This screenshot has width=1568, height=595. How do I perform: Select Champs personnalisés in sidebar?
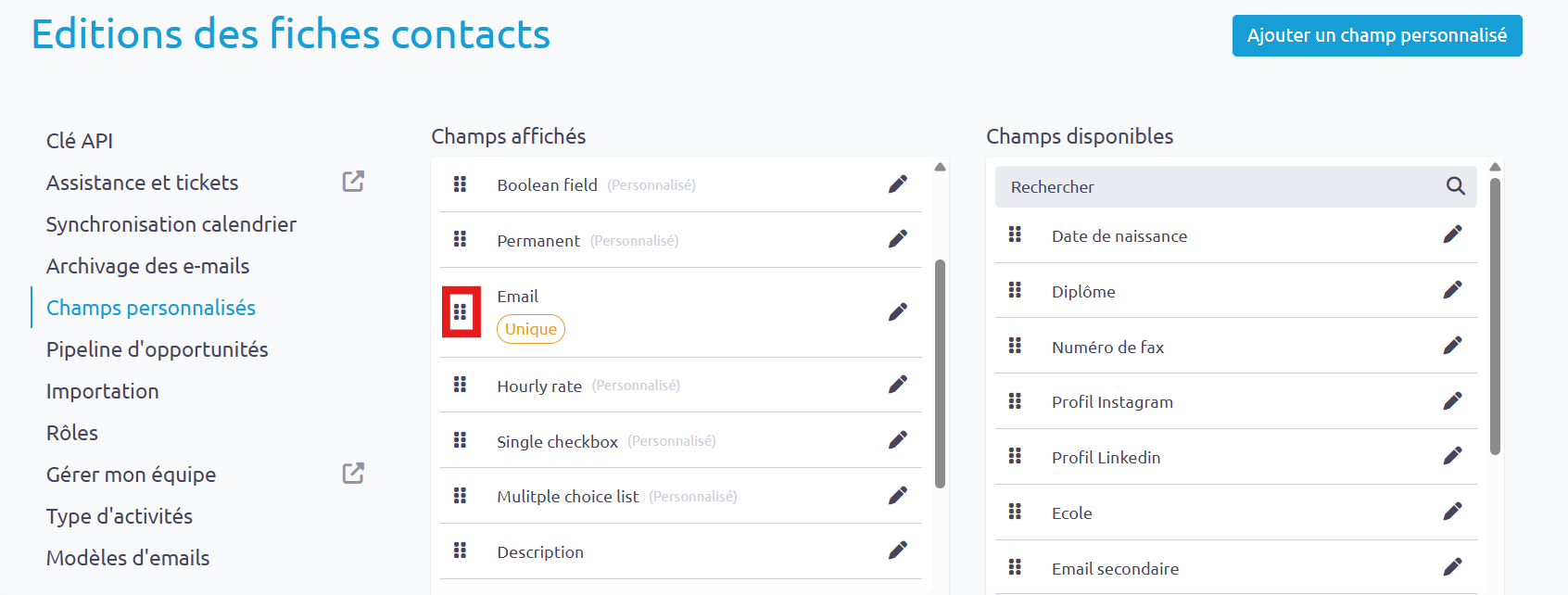(x=151, y=308)
